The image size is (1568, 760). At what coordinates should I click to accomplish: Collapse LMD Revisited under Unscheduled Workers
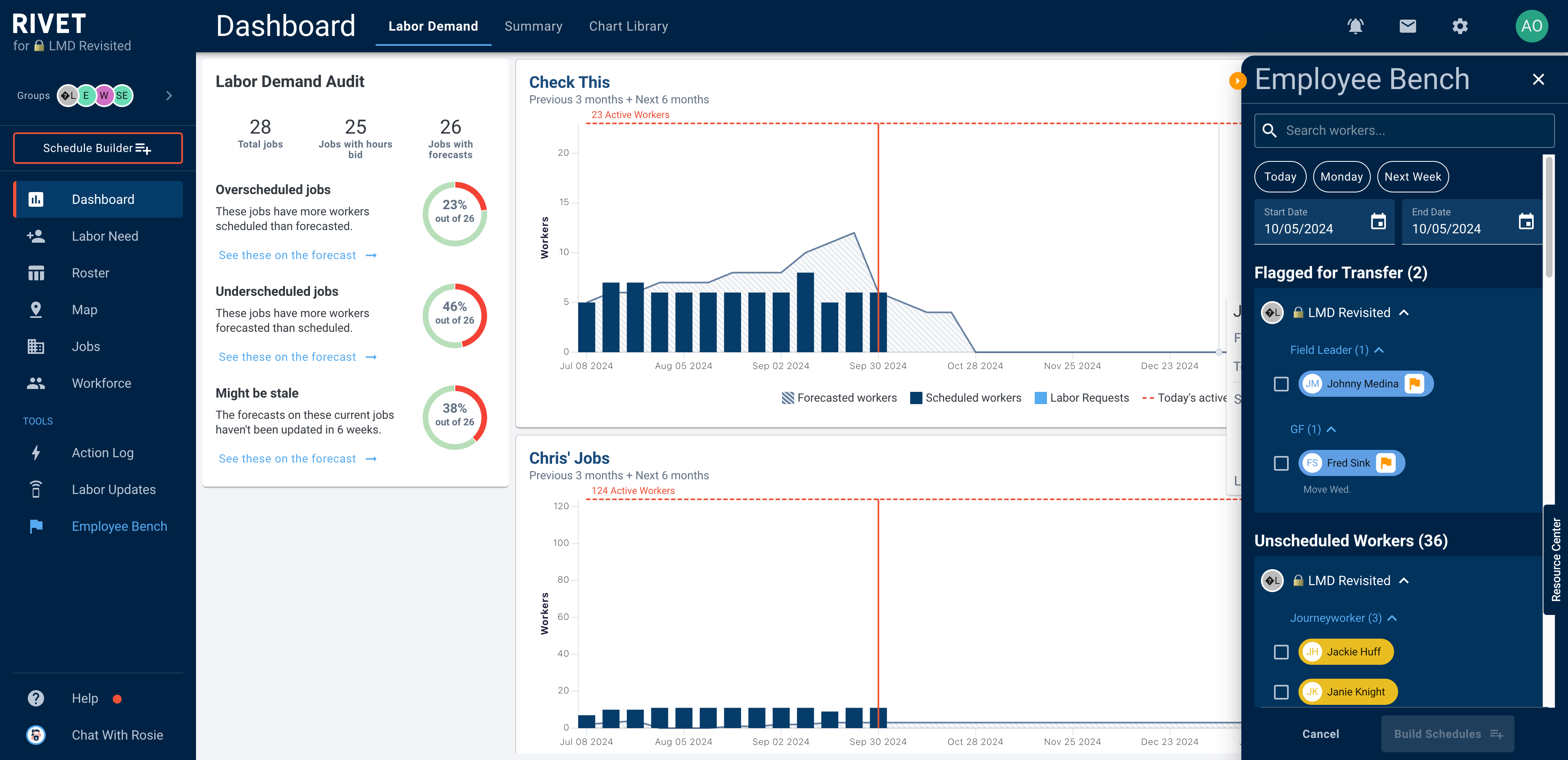1404,580
